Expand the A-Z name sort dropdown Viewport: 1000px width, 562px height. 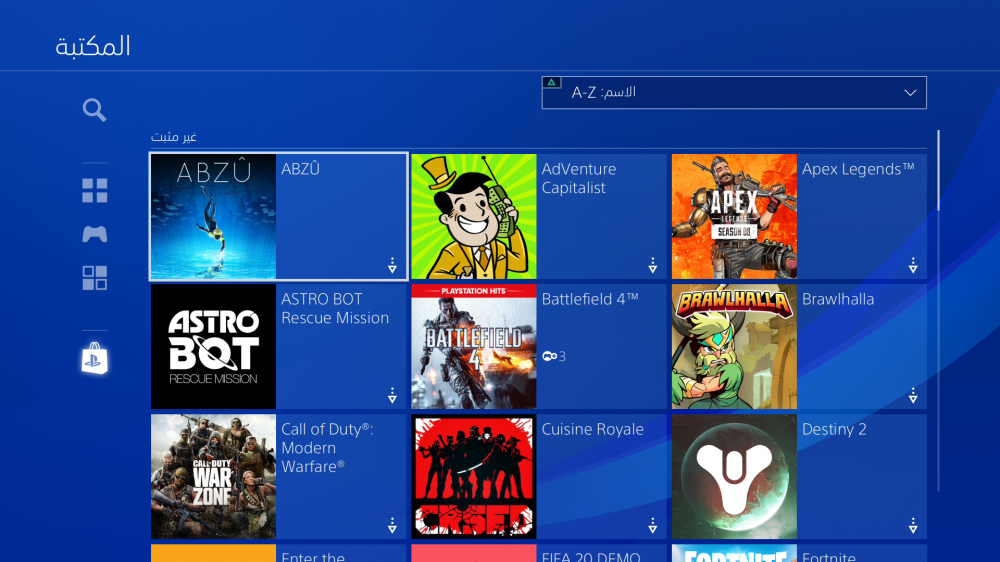pyautogui.click(x=733, y=93)
